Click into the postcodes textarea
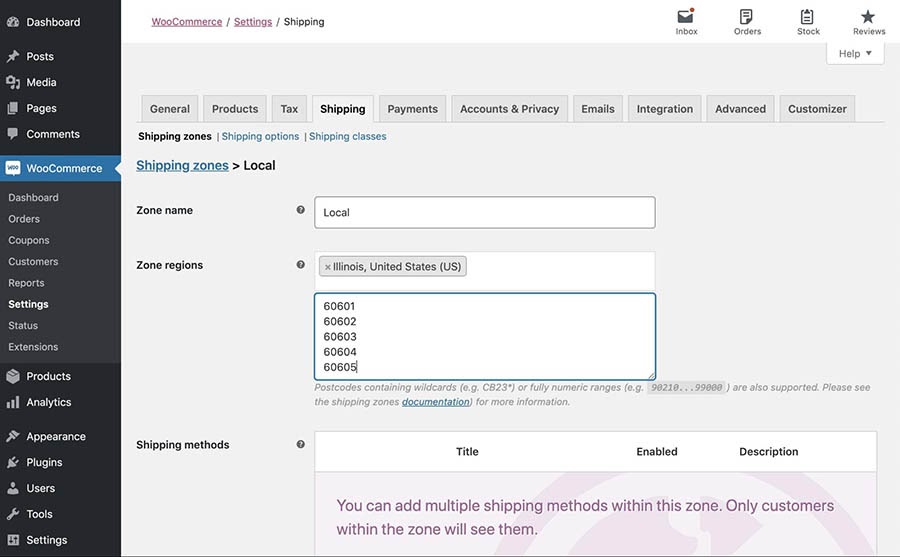 click(x=484, y=336)
